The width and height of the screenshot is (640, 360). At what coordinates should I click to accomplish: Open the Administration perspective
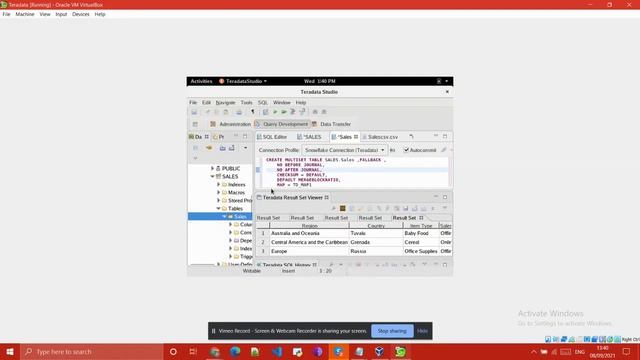[231, 124]
